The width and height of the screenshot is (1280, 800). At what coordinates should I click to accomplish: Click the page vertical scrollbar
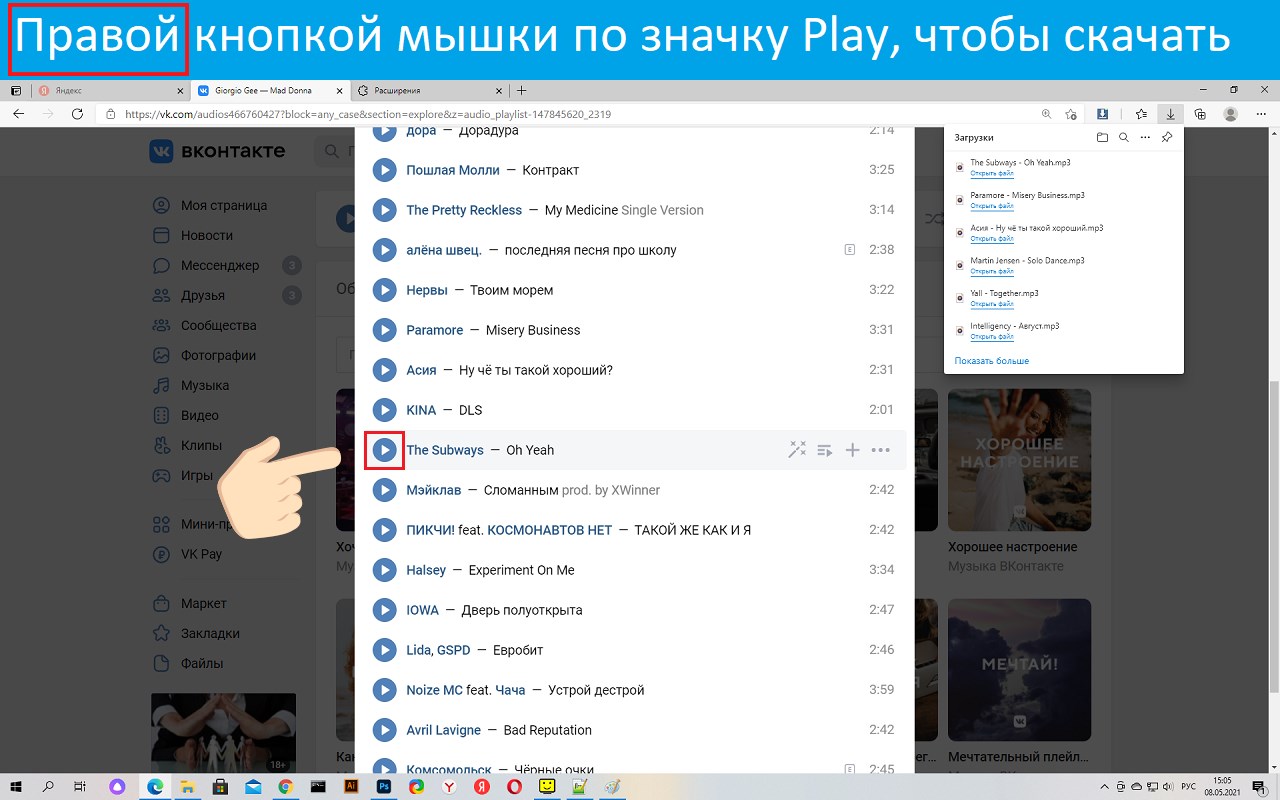click(1273, 536)
